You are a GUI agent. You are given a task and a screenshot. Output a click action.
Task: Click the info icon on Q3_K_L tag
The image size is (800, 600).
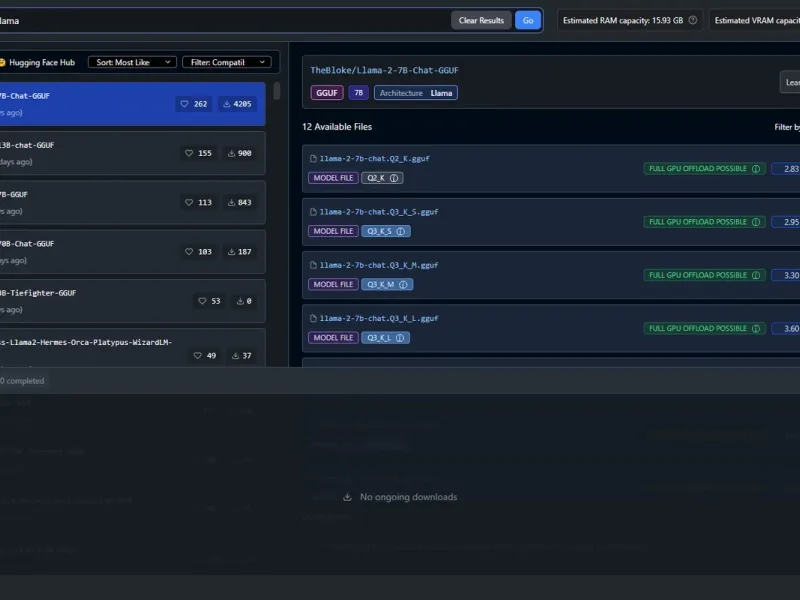[400, 338]
